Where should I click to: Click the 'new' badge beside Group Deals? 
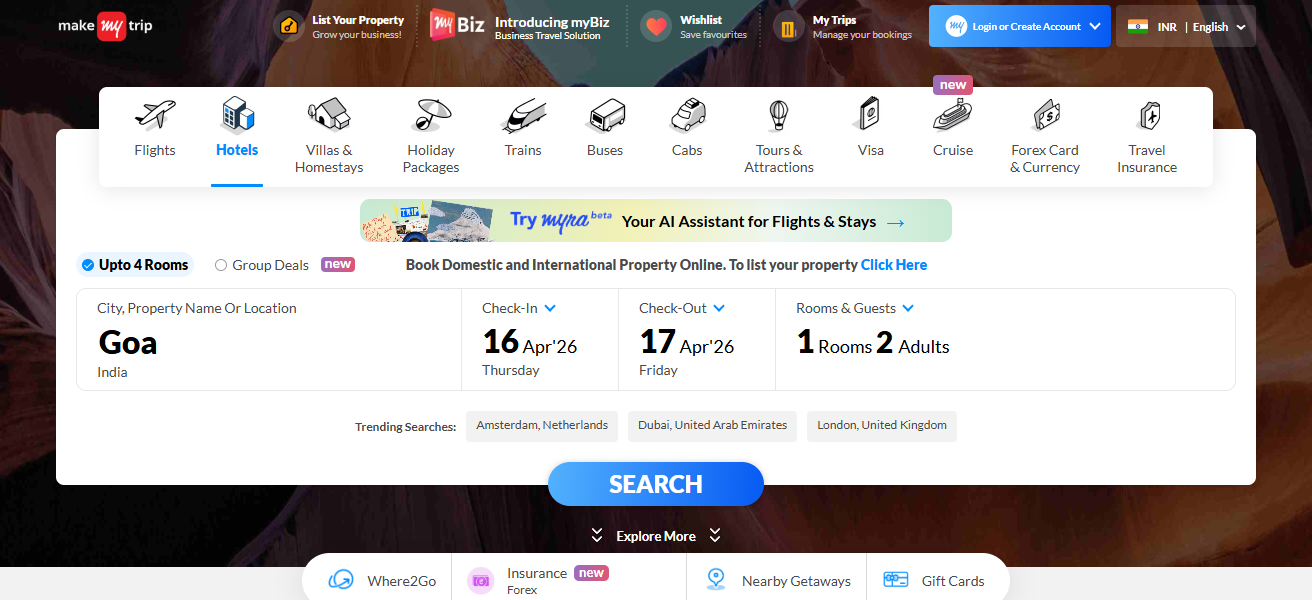338,265
